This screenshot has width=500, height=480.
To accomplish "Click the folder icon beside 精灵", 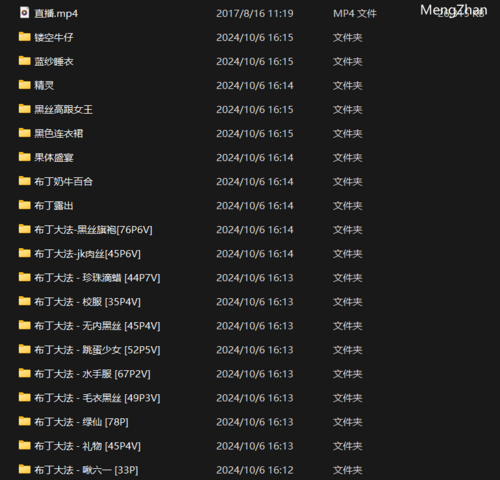I will click(x=24, y=85).
